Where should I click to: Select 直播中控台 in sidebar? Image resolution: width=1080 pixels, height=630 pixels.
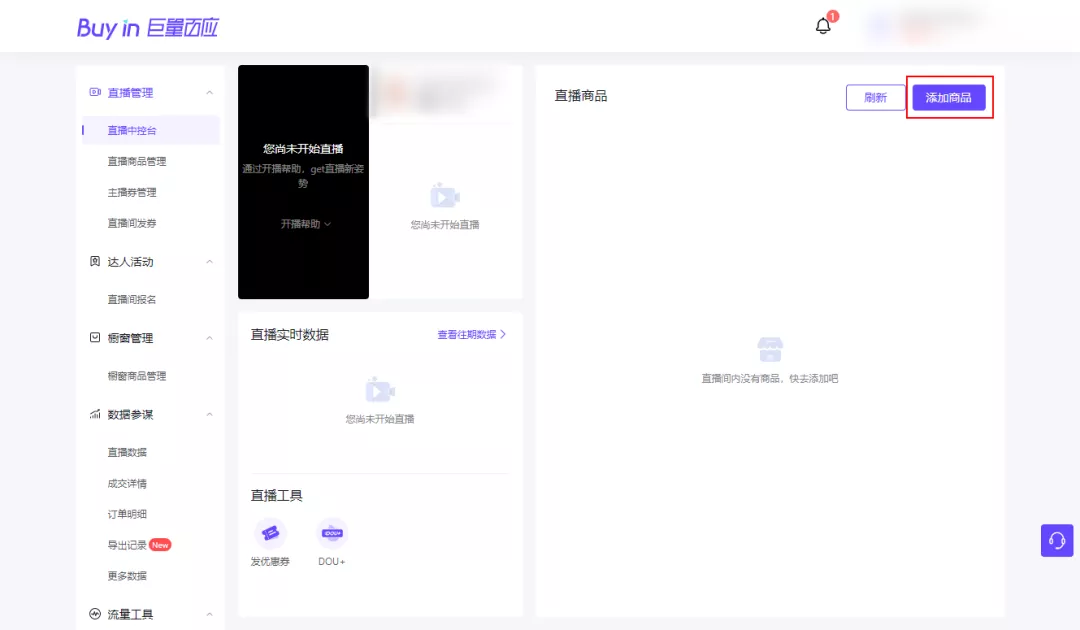pos(151,130)
